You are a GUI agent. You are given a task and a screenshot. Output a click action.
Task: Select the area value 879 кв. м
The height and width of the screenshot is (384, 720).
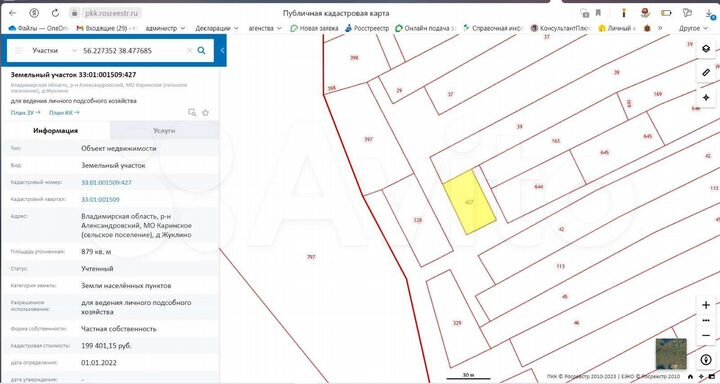pos(96,252)
